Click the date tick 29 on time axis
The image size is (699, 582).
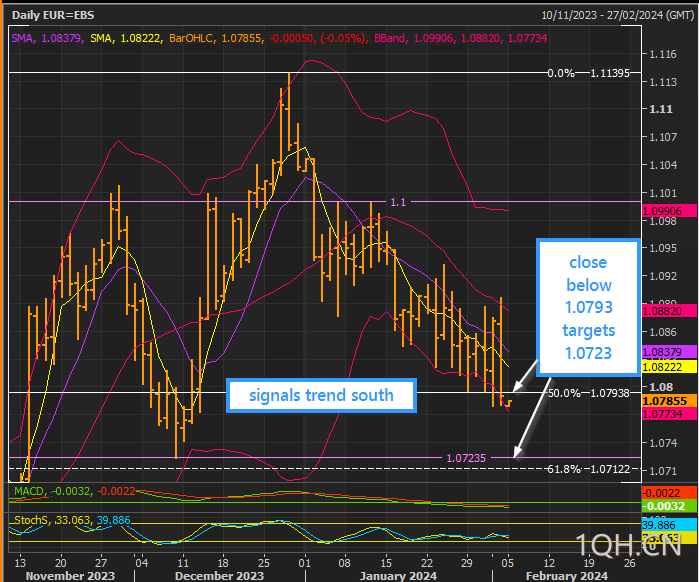tap(467, 563)
